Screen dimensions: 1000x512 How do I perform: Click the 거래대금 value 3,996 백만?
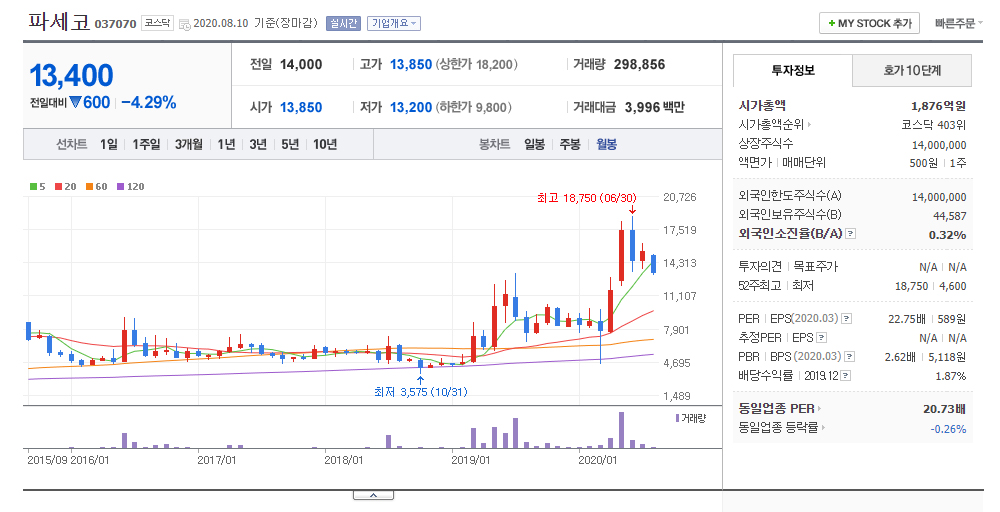(x=654, y=107)
